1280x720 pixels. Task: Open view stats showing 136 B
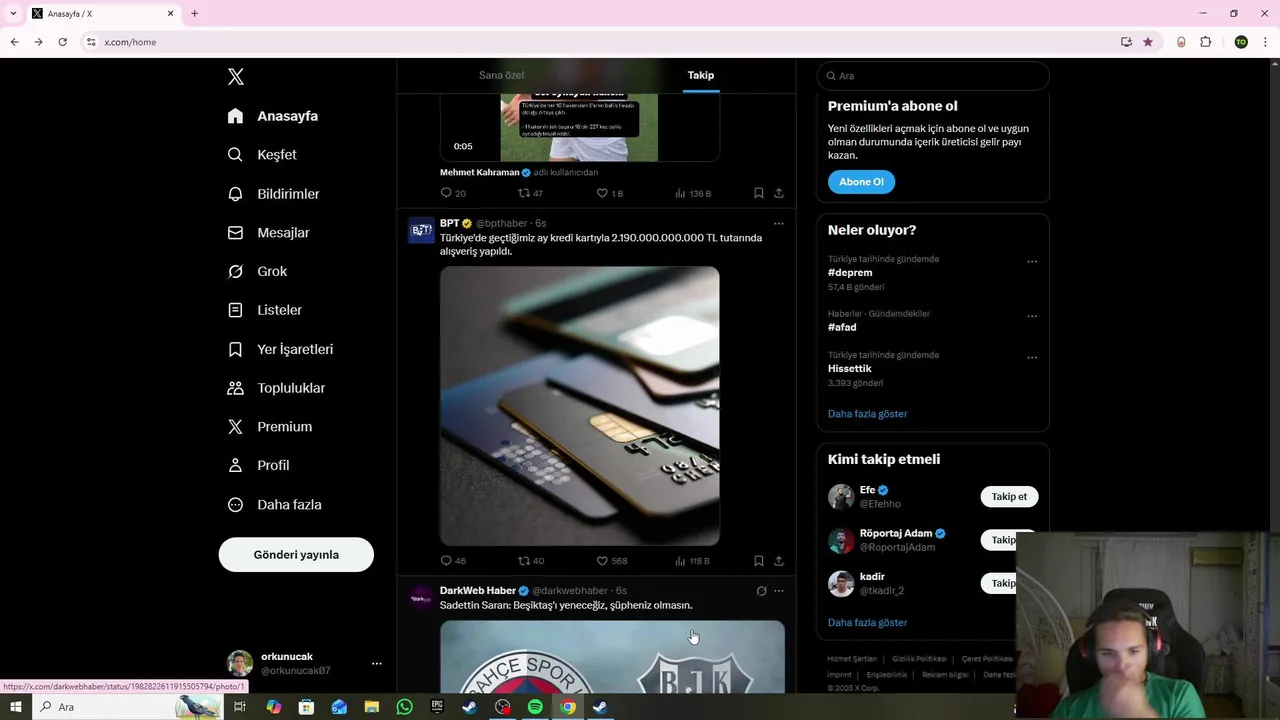coord(692,193)
